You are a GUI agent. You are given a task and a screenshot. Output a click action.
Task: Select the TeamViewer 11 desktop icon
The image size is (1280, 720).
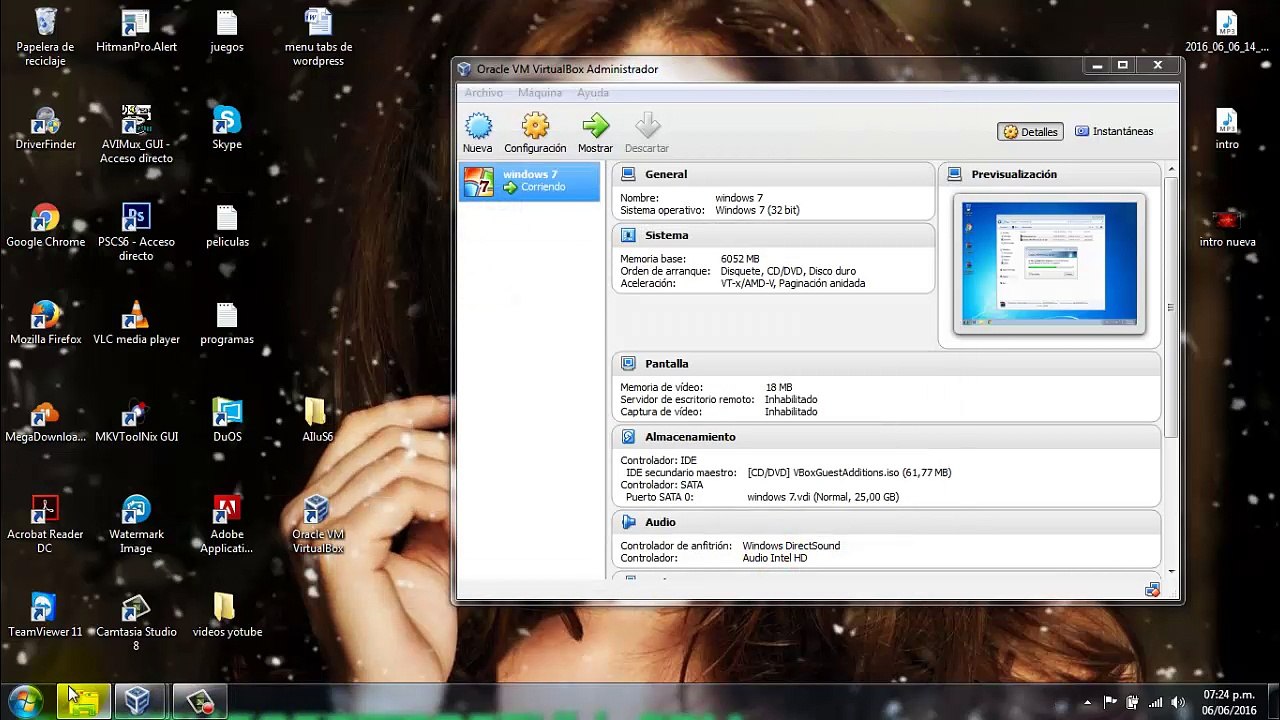45,607
